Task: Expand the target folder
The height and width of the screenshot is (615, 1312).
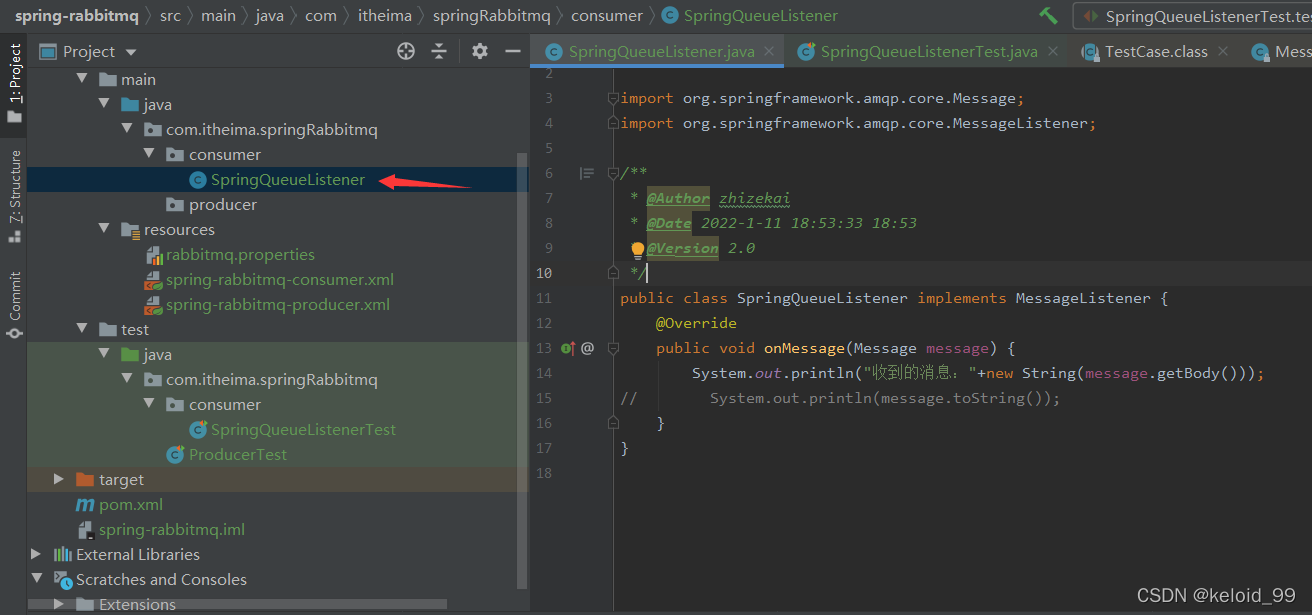Action: 60,480
